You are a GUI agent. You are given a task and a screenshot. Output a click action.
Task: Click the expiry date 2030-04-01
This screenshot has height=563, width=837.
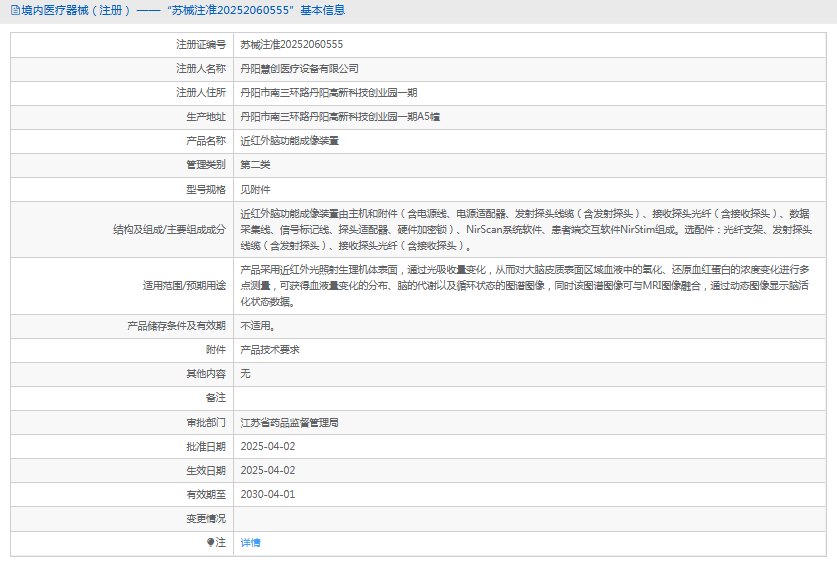pos(267,495)
